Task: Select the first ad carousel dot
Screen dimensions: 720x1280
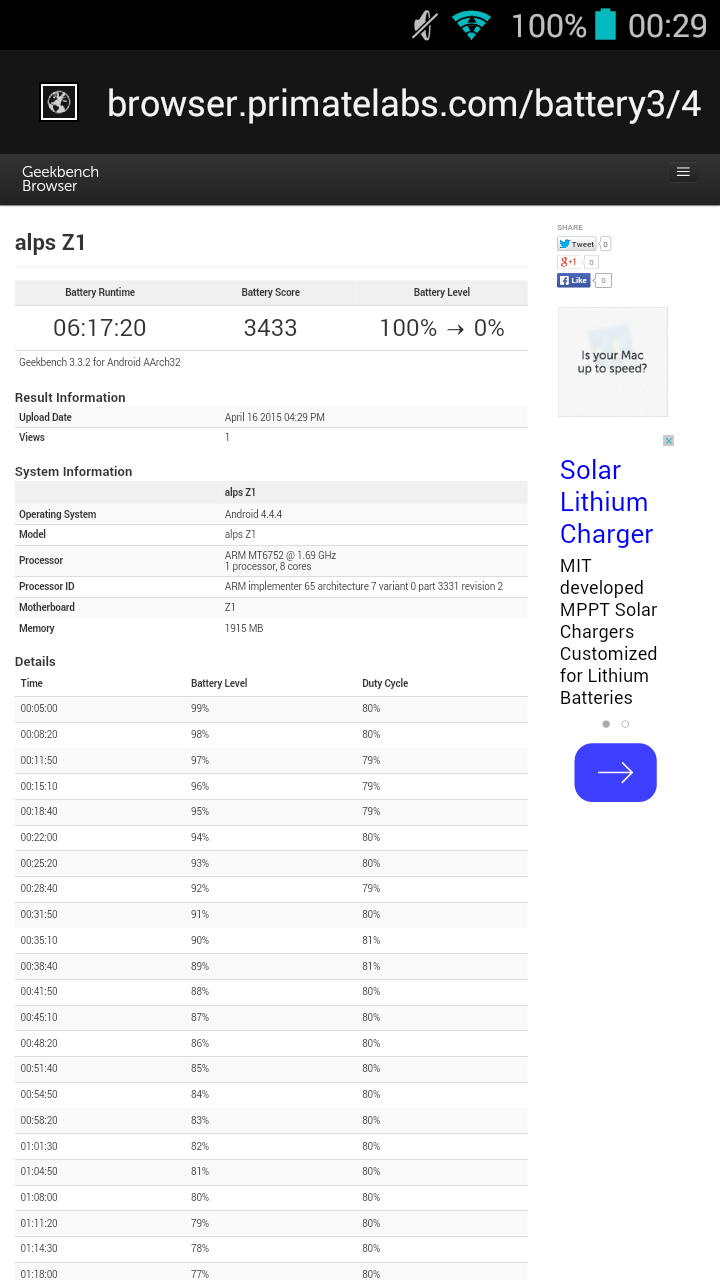Action: click(606, 724)
